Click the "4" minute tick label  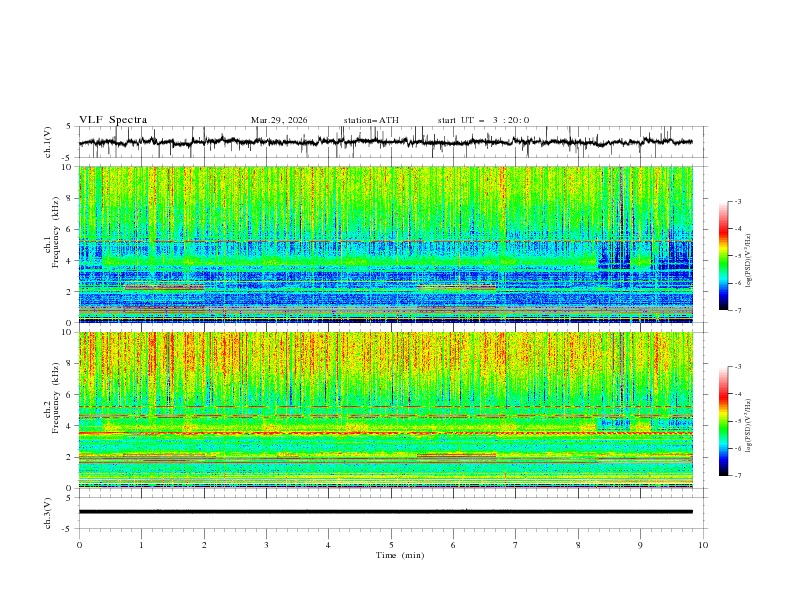coord(329,545)
